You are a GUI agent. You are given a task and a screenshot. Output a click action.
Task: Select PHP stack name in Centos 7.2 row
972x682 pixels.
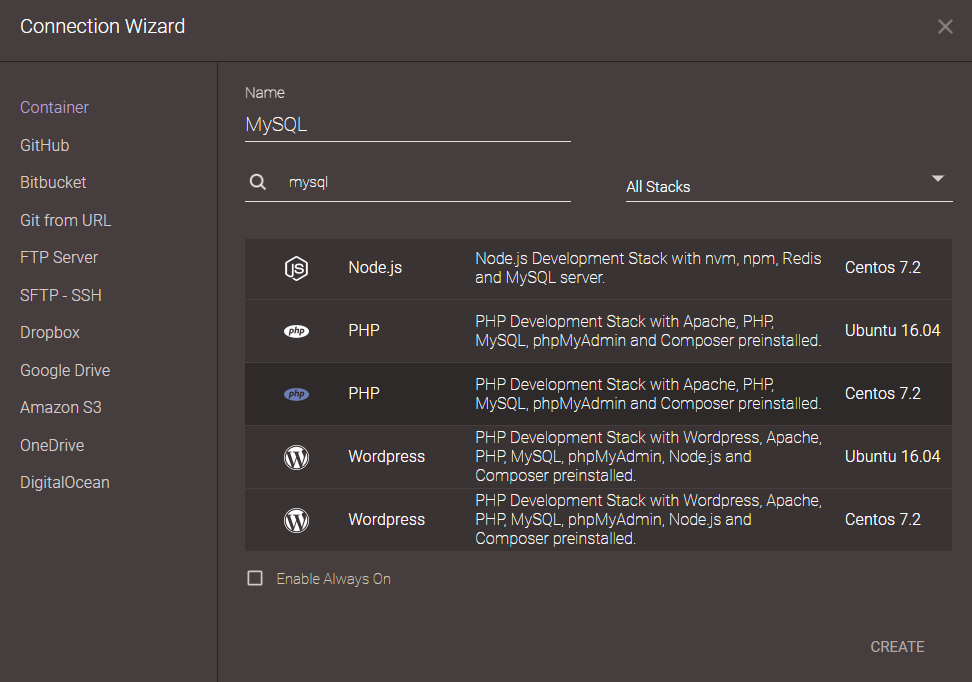click(364, 394)
